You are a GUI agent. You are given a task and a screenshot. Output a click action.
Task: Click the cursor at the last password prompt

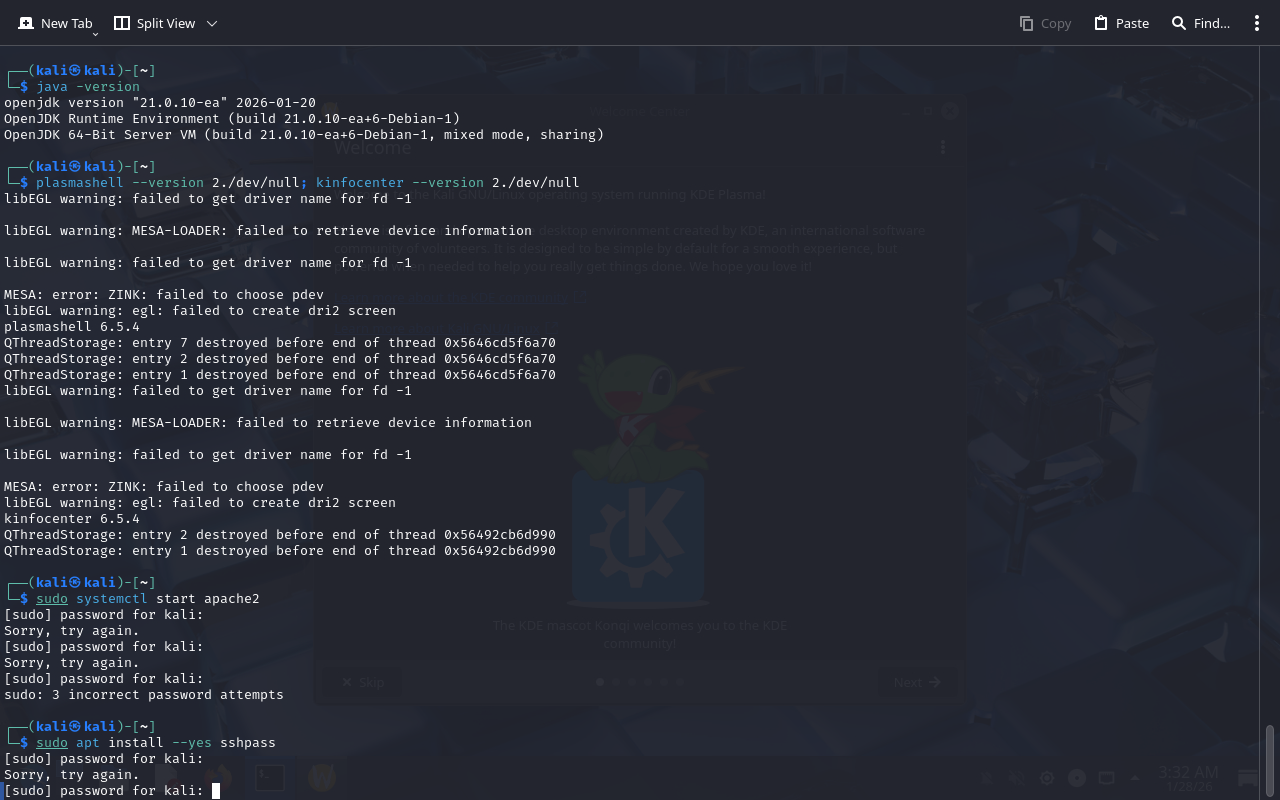[x=216, y=791]
